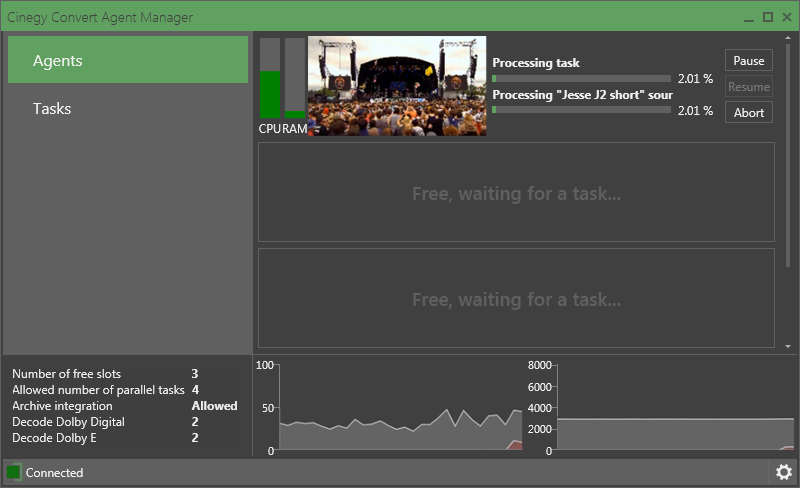Viewport: 800px width, 488px height.
Task: Abort the current task
Action: [748, 112]
